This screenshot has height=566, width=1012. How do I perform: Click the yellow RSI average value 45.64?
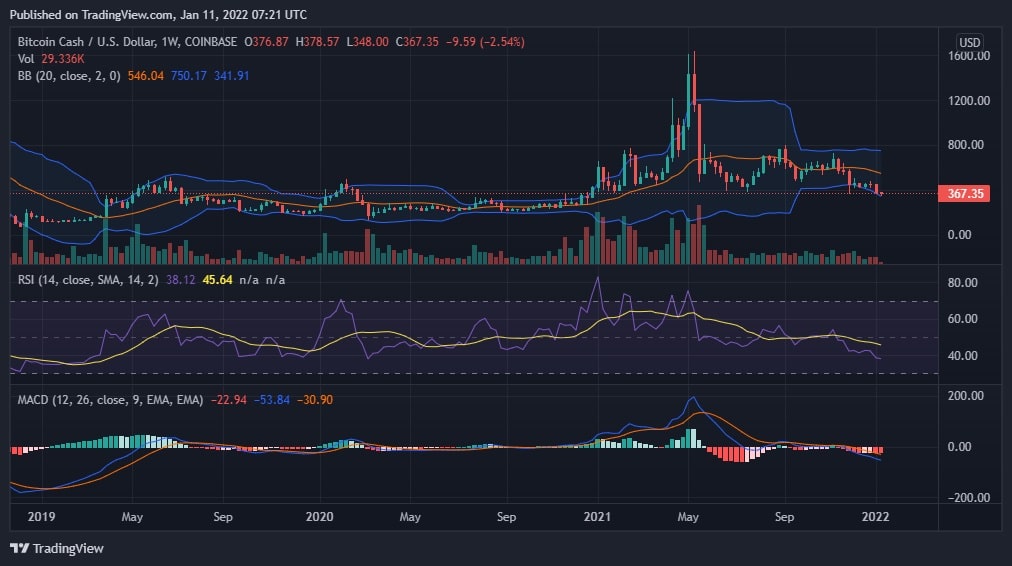coord(218,280)
